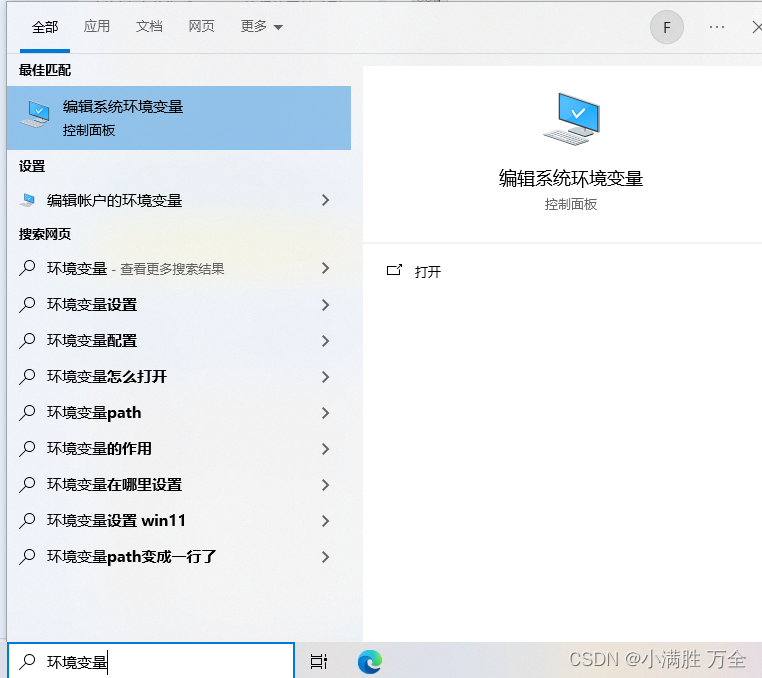
Task: Expand arrow beside 环境变量设置 win11
Action: click(326, 521)
